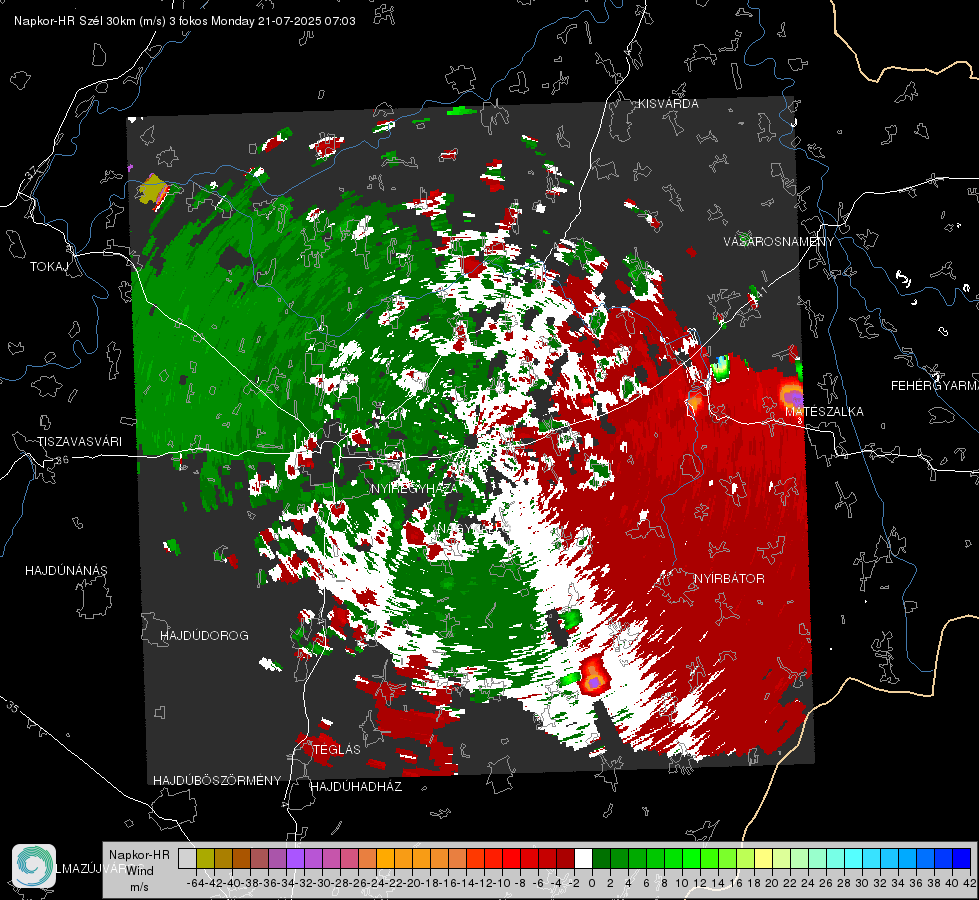Pick the dark green swatch right of white

coord(601,858)
